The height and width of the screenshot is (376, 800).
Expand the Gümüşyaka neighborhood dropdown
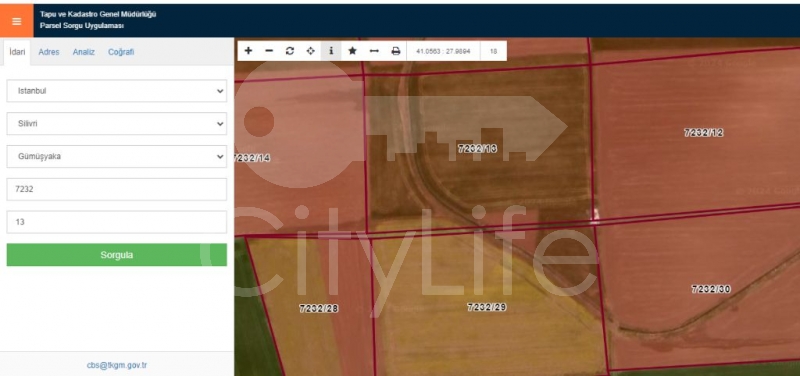click(x=117, y=157)
